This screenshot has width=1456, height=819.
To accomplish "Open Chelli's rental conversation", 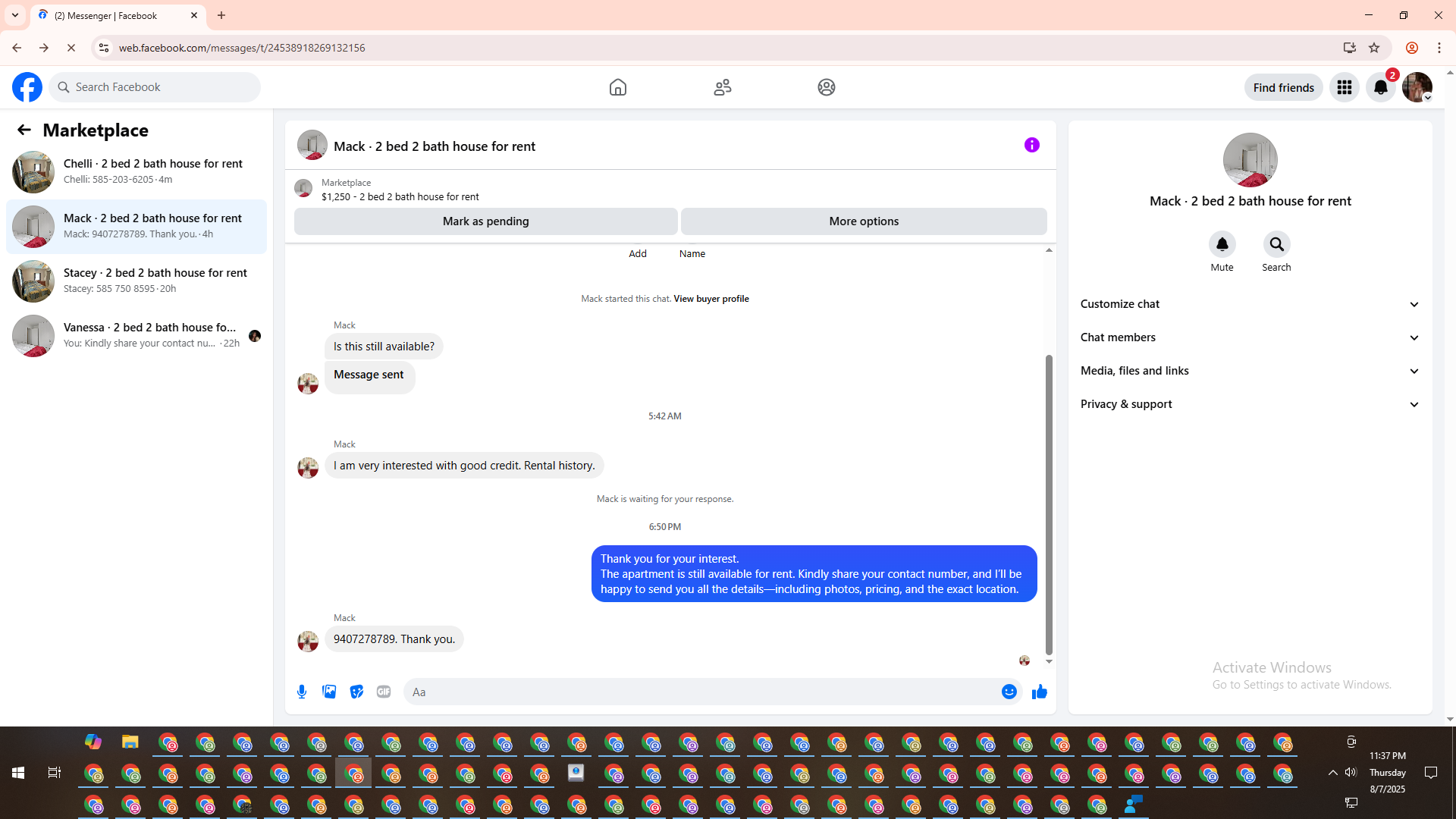I will click(136, 171).
